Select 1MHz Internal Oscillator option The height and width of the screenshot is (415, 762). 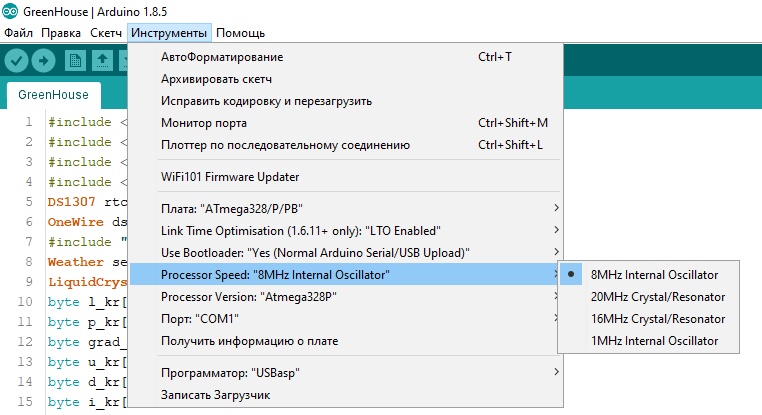pyautogui.click(x=649, y=341)
